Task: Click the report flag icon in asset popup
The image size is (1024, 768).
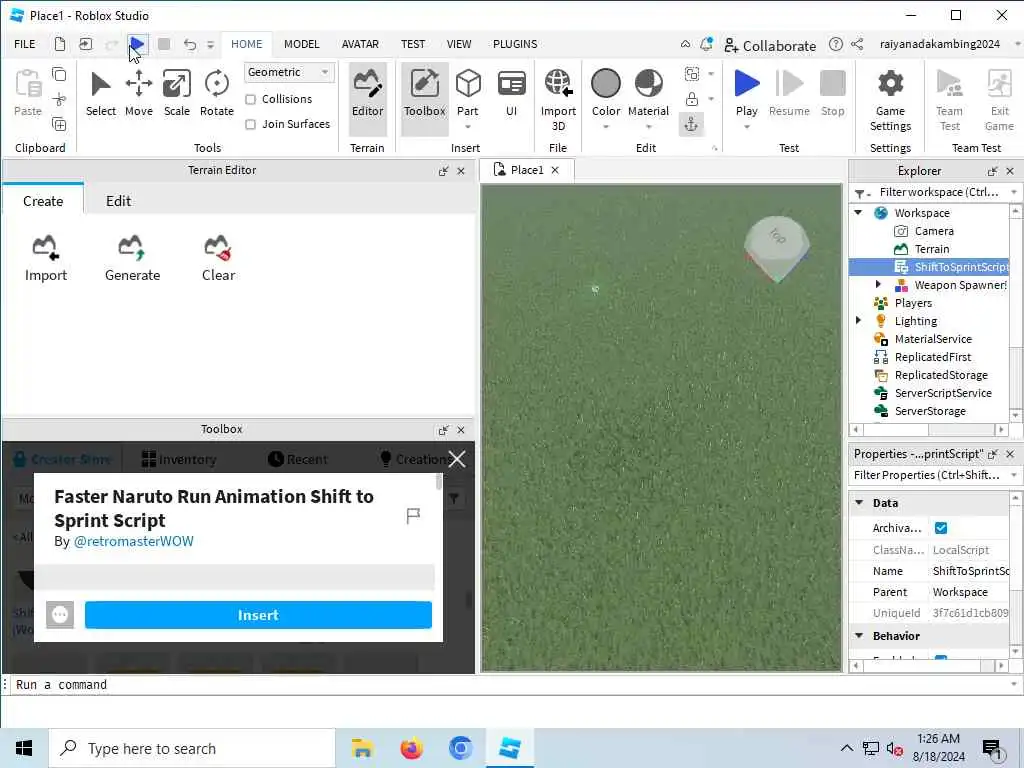Action: click(x=413, y=516)
